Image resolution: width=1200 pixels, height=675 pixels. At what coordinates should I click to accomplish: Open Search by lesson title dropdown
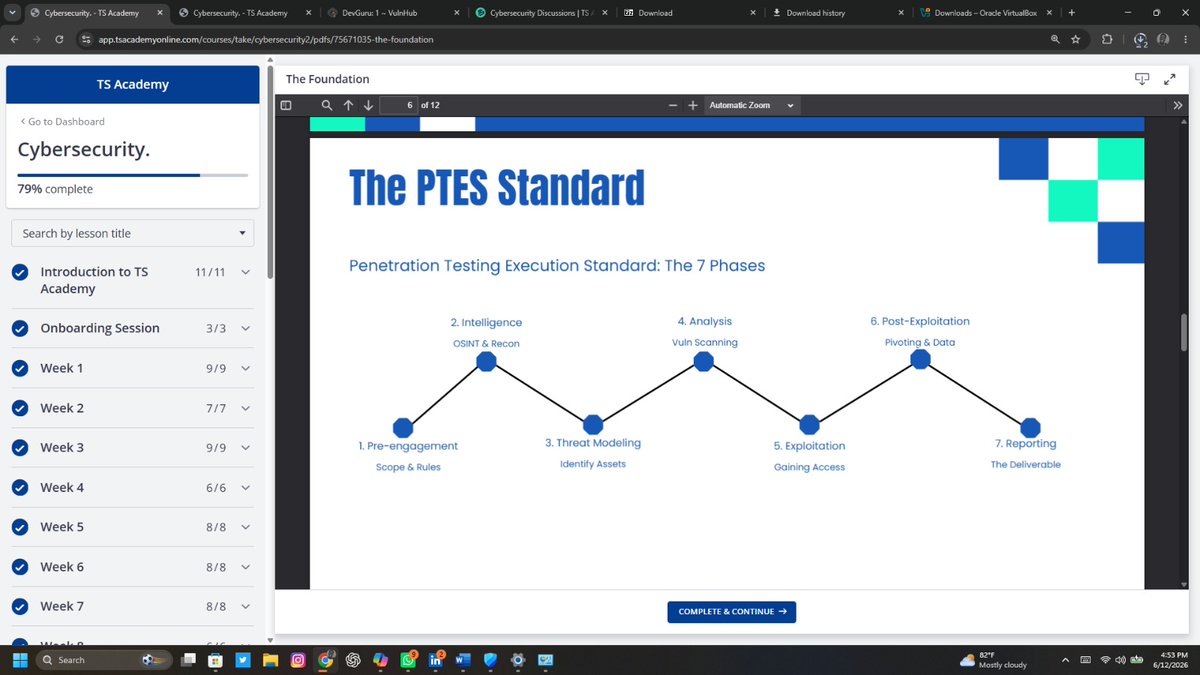[132, 233]
